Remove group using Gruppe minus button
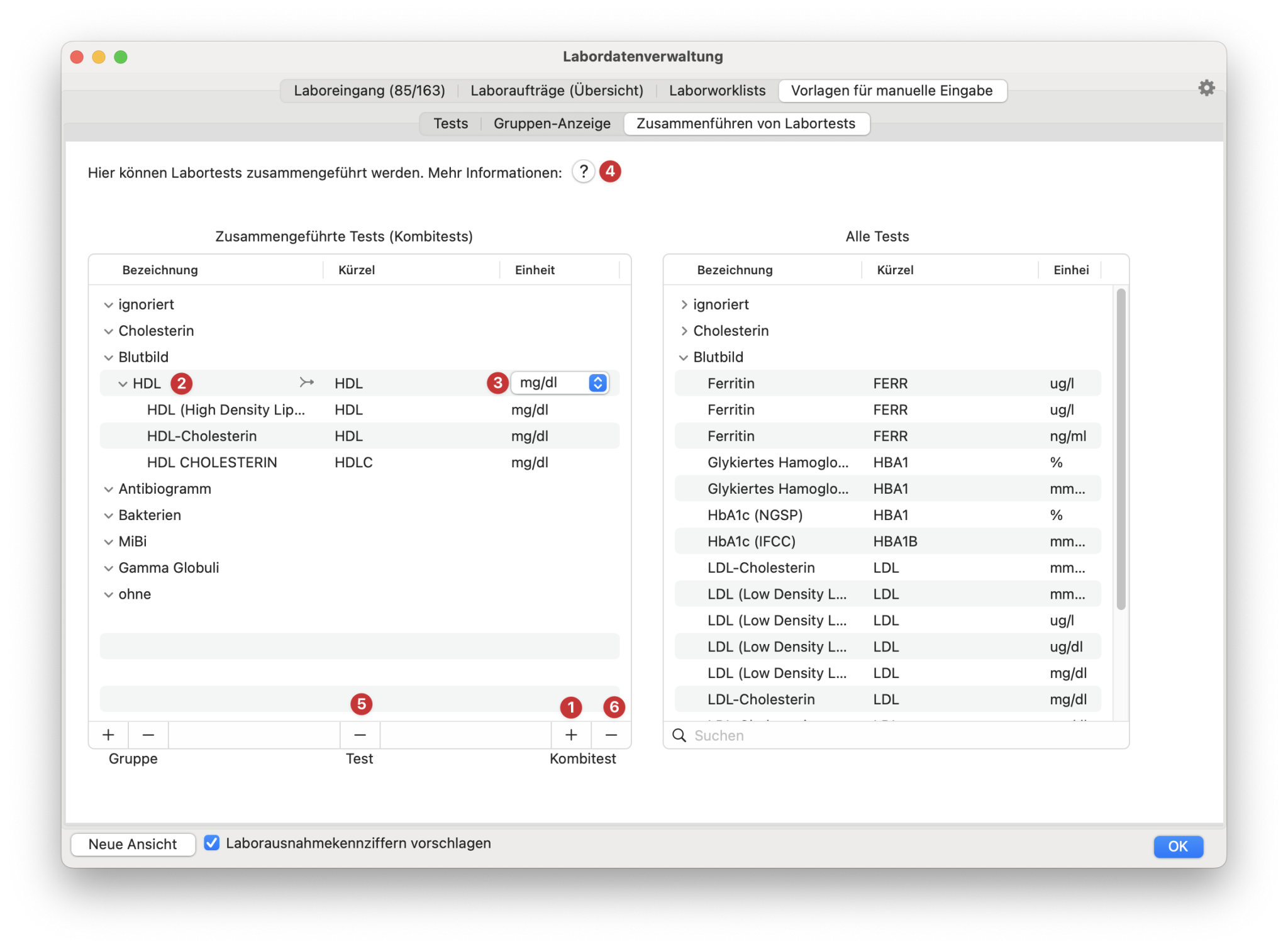This screenshot has height=949, width=1288. point(148,735)
